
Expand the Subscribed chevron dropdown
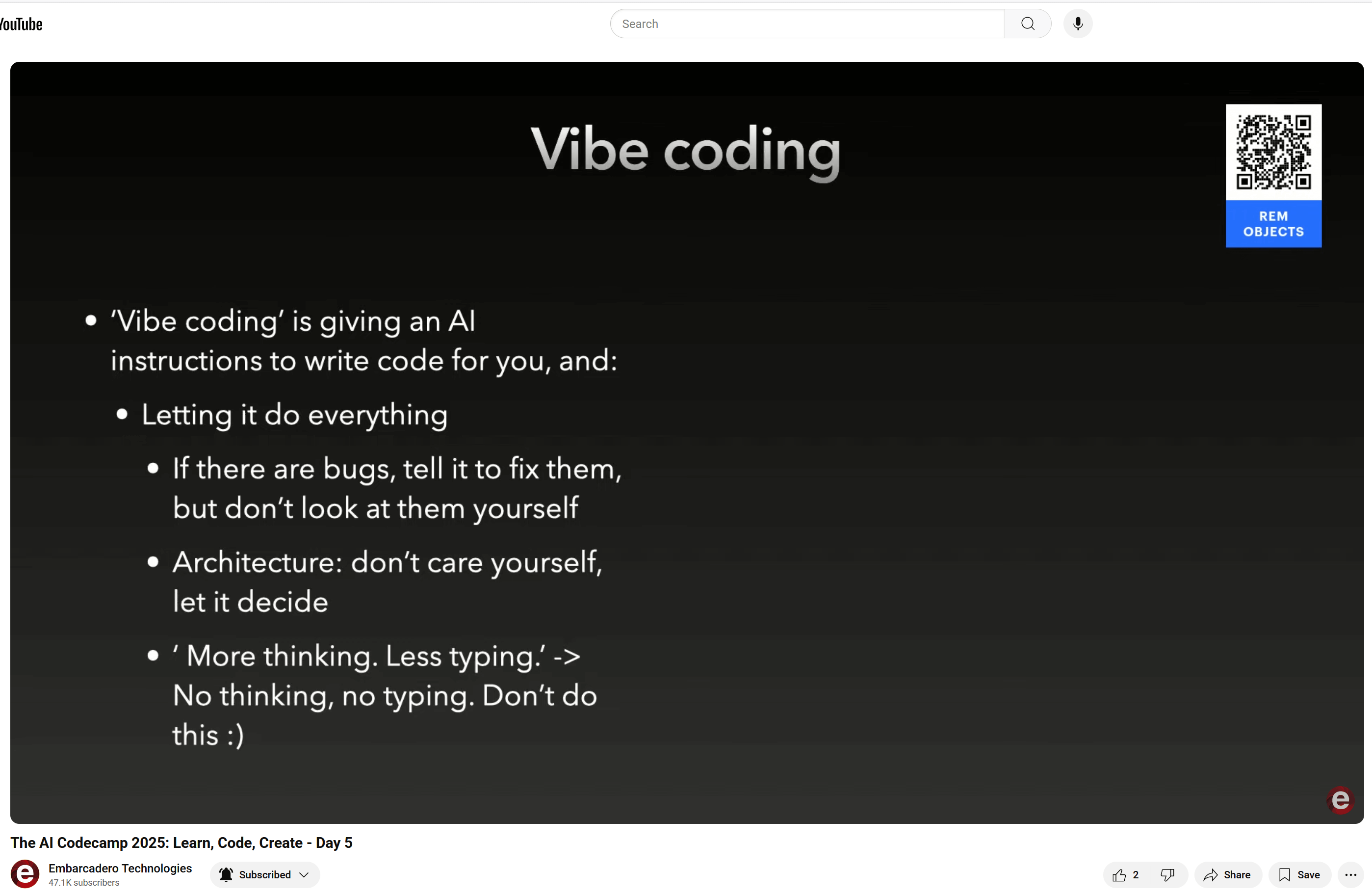click(305, 875)
